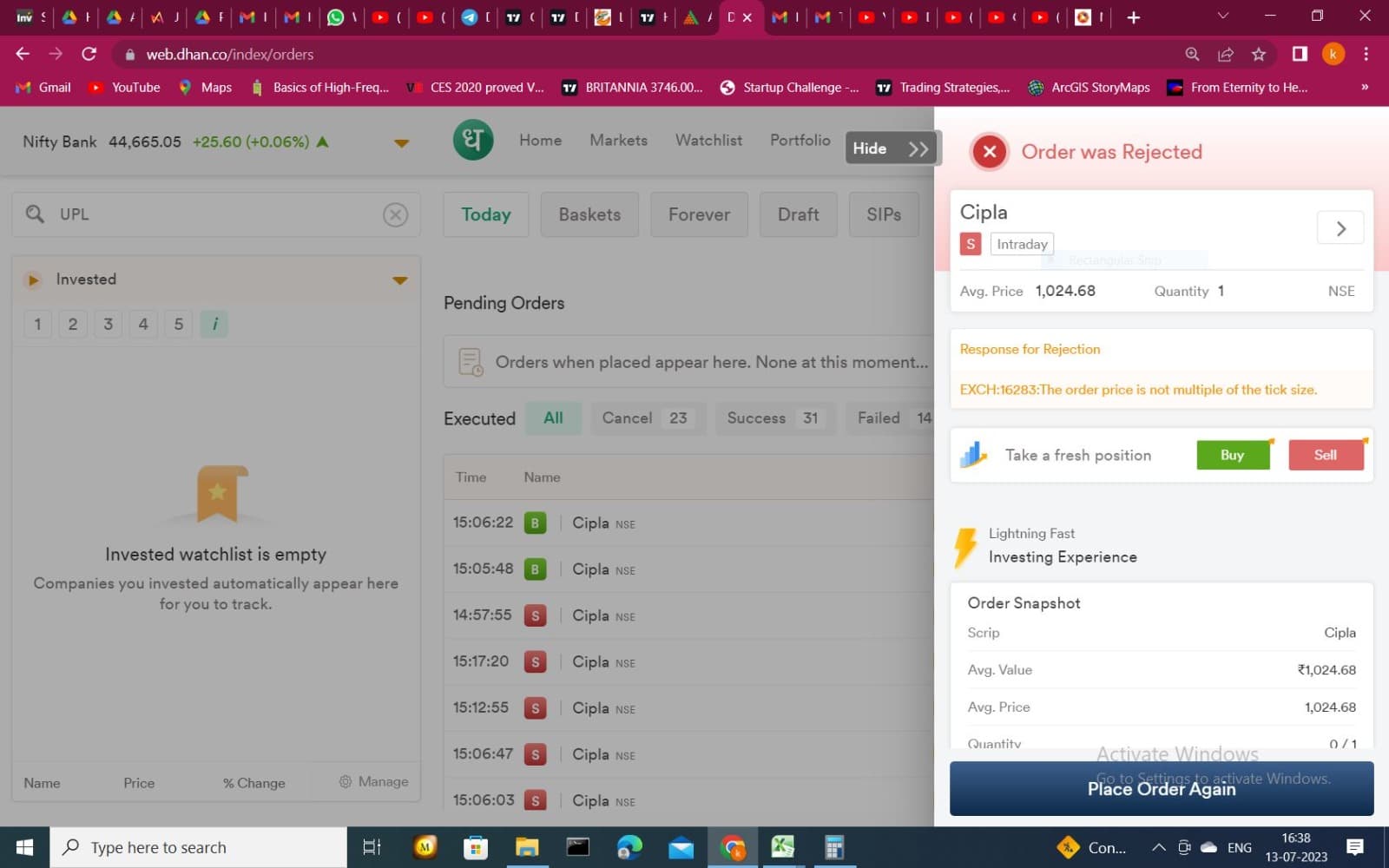
Task: Open the watchlist info icon
Action: [x=214, y=324]
